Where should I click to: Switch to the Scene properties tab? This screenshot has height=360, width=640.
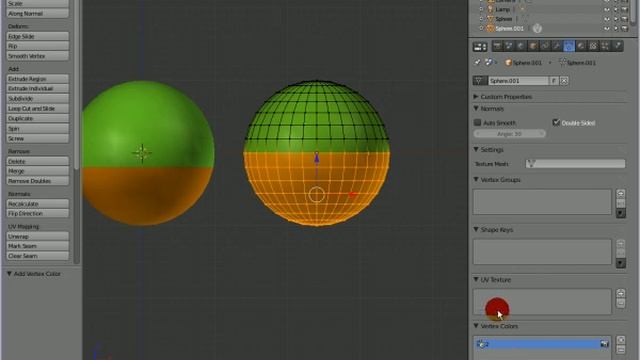(509, 46)
